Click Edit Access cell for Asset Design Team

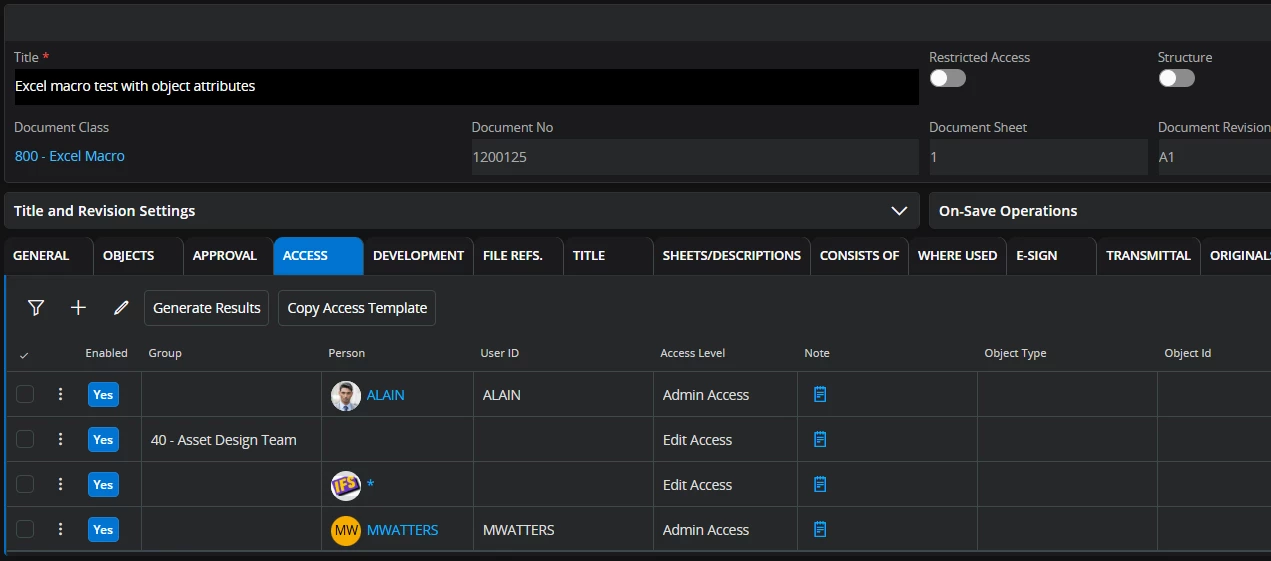[x=725, y=440]
